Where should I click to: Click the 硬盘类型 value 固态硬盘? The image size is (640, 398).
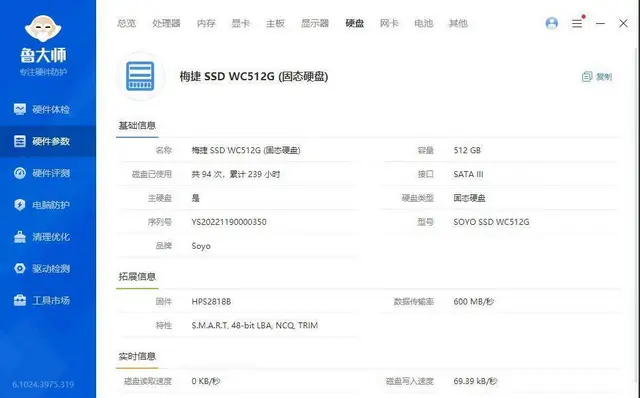pos(469,198)
